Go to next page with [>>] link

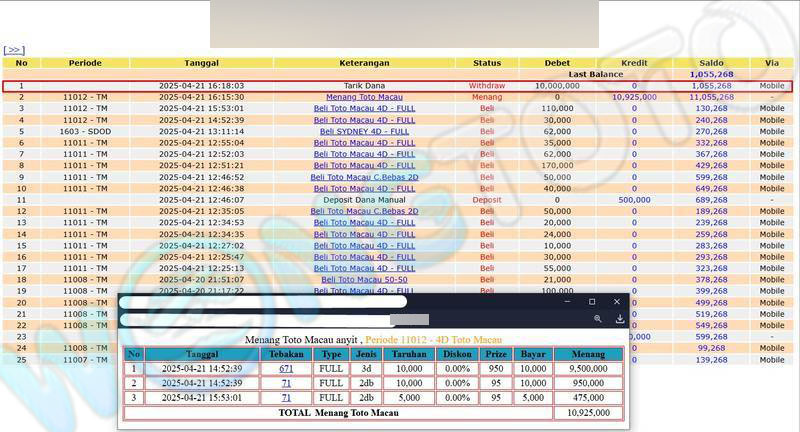14,49
